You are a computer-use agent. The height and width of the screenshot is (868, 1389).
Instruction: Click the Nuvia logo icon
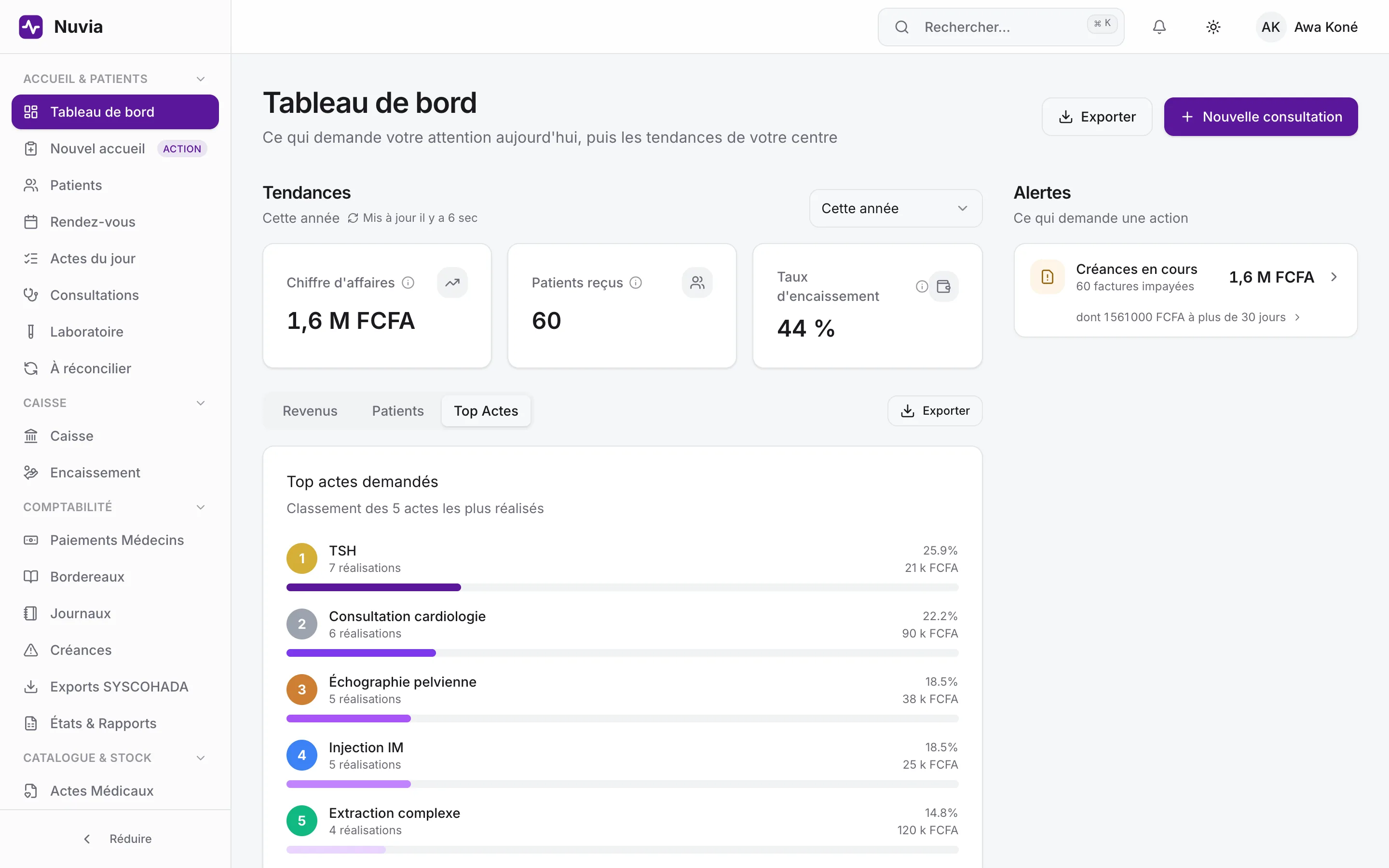pyautogui.click(x=31, y=27)
